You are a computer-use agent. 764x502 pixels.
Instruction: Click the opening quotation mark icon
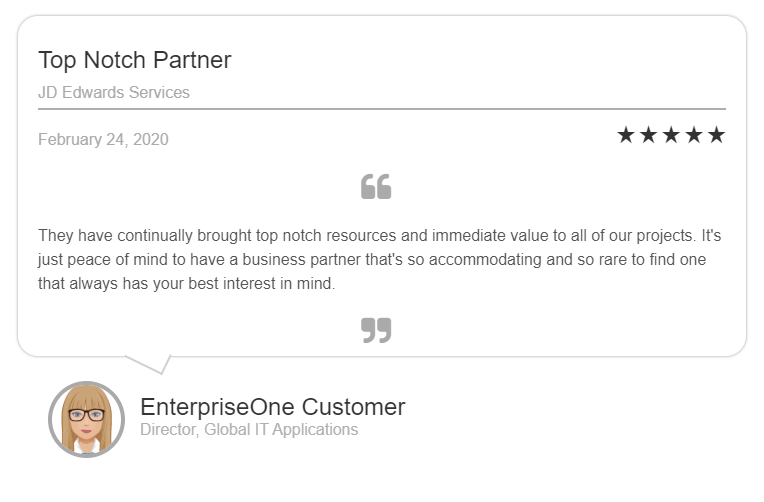(x=376, y=186)
